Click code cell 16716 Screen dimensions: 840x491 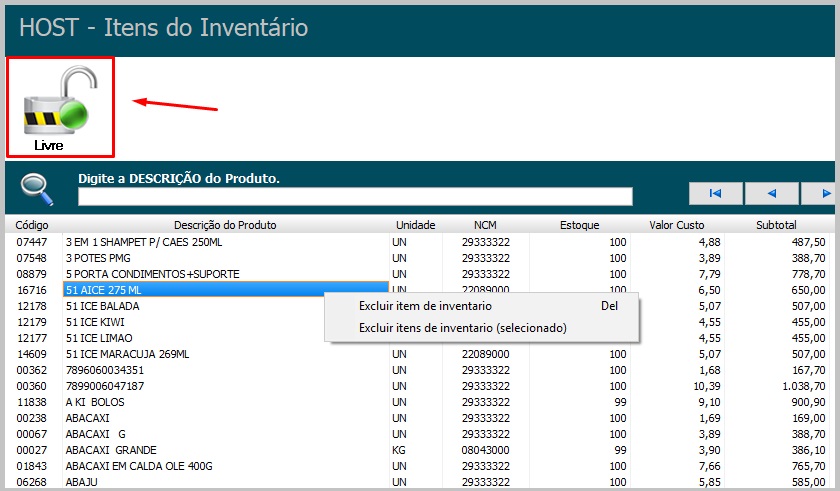coord(32,290)
